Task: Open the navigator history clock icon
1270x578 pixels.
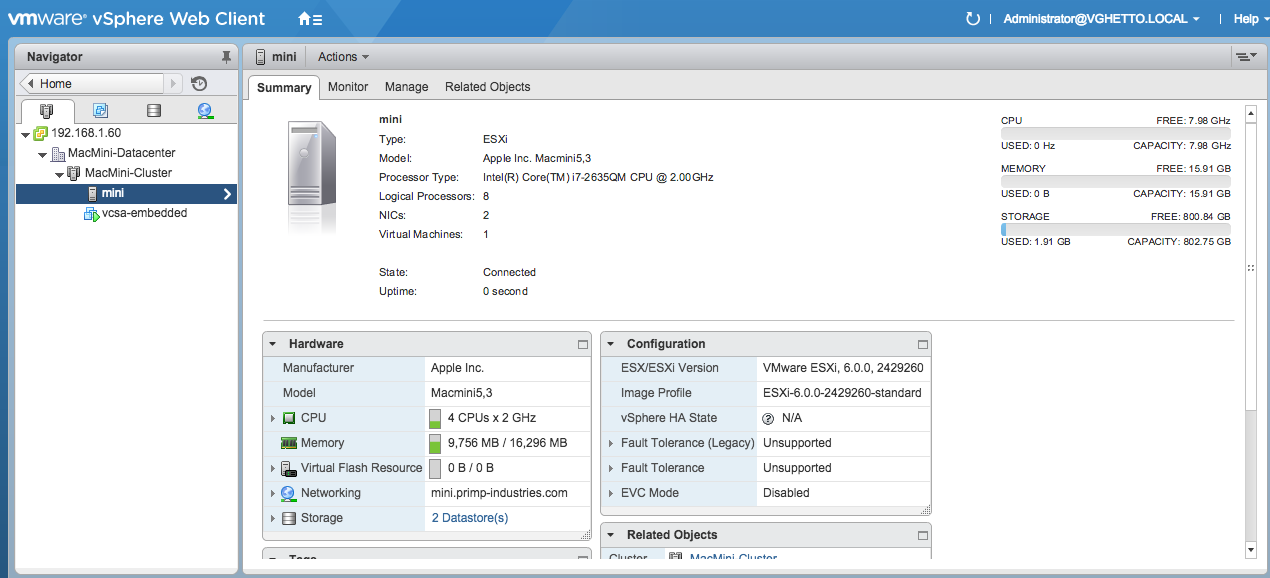Action: coord(199,84)
